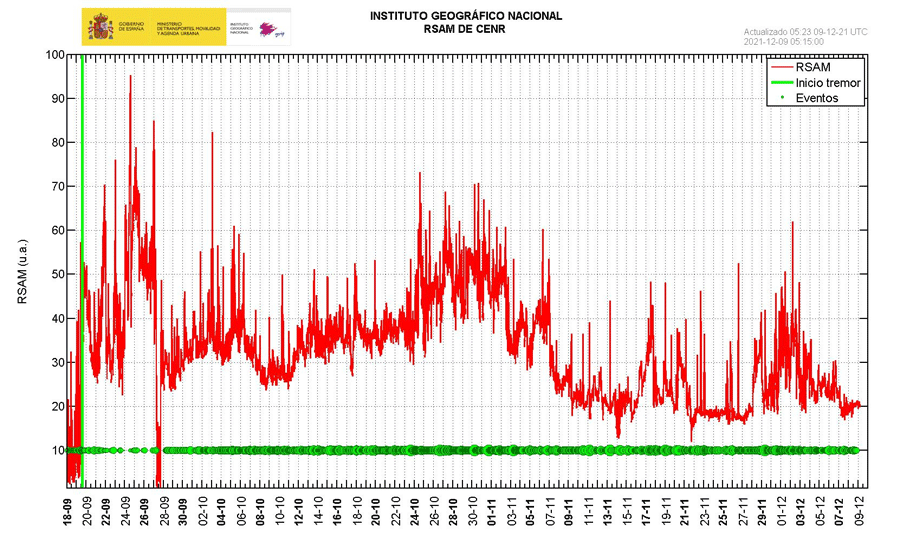Viewport: 900px width, 542px height.
Task: Click the x-axis date label '05-11'
Action: click(x=530, y=512)
